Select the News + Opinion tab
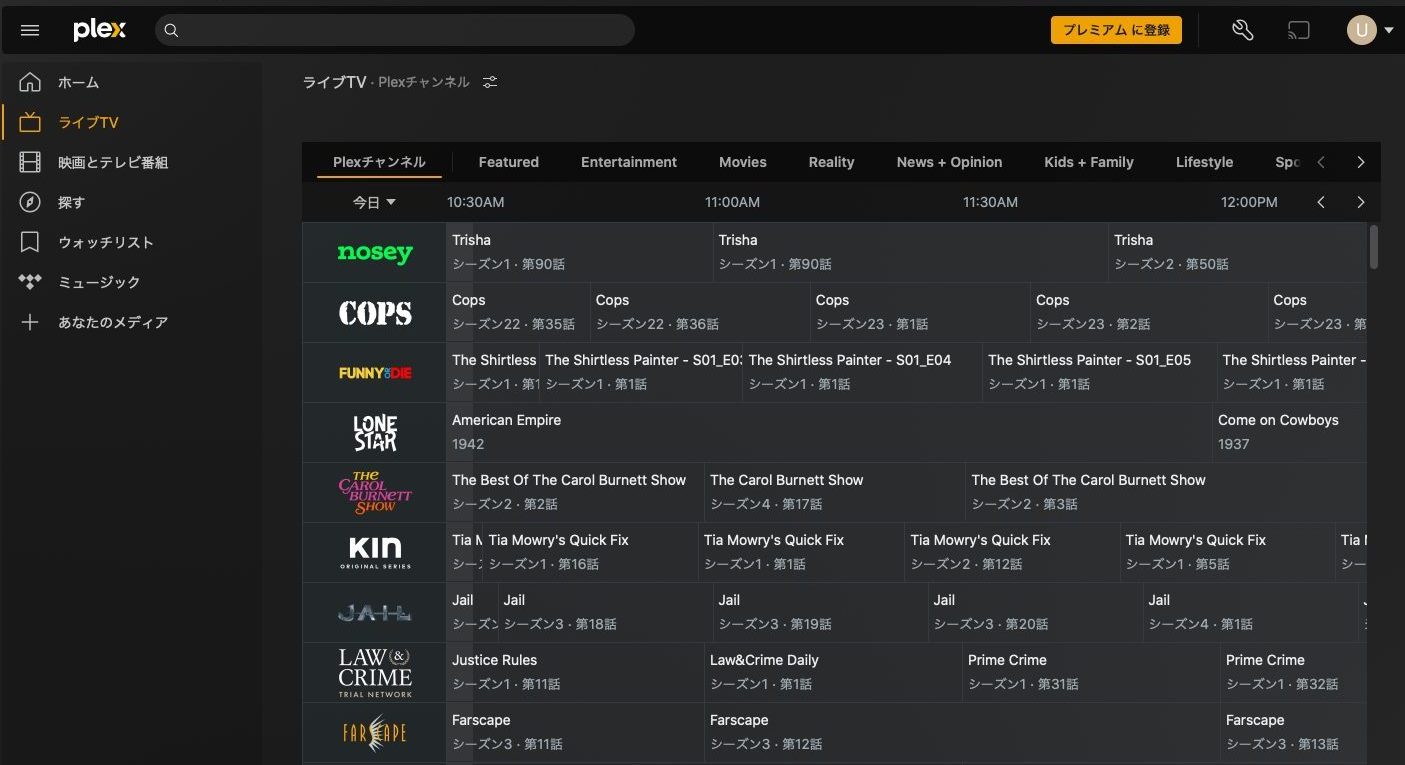Screen dimensions: 1405x765 pos(949,162)
